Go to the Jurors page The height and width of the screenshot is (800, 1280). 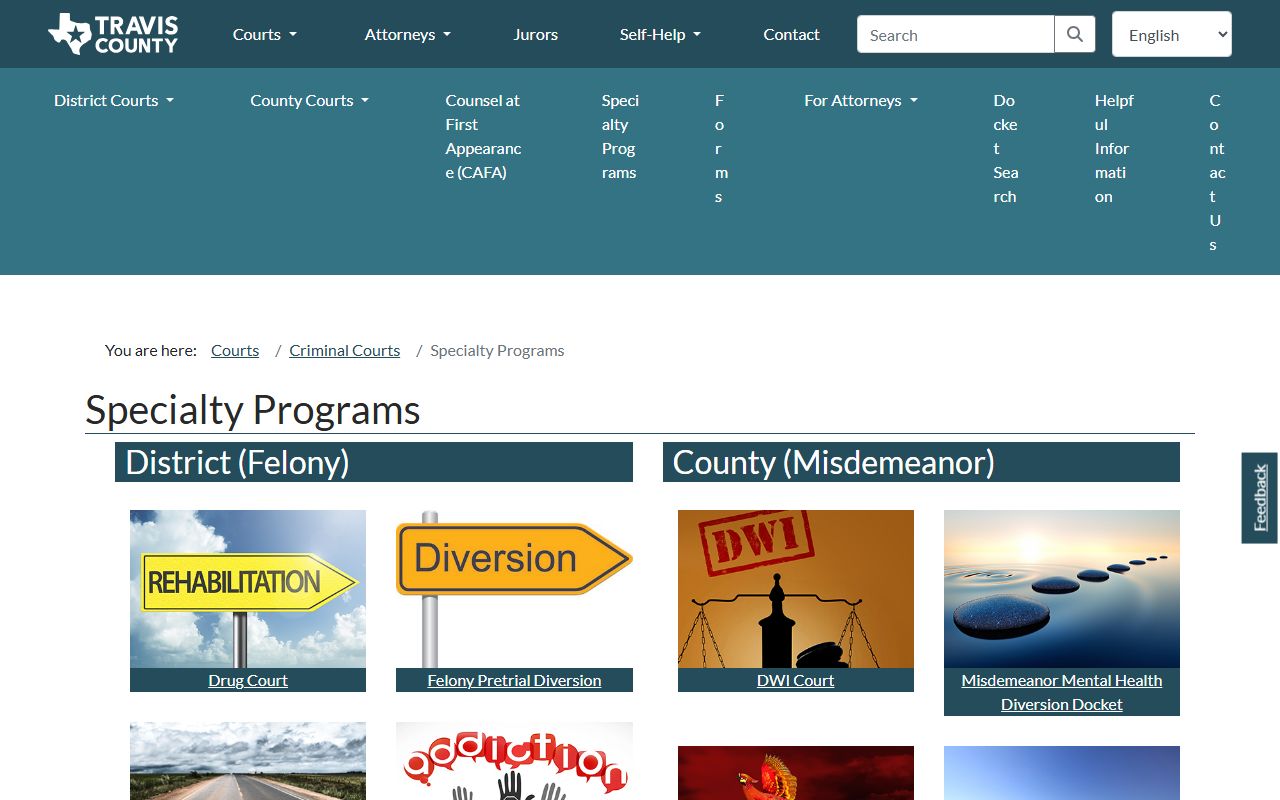click(x=536, y=34)
